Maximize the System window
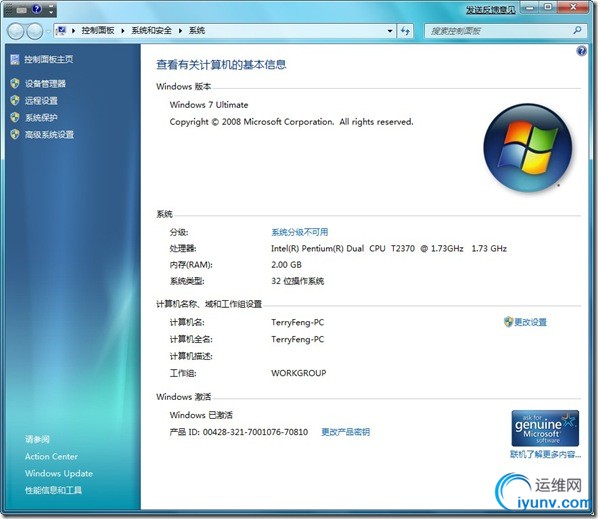Image resolution: width=598 pixels, height=519 pixels. [x=548, y=7]
